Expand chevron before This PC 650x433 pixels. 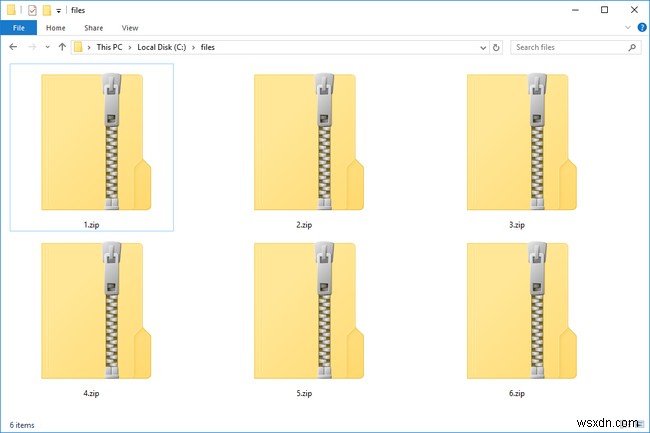(x=89, y=48)
